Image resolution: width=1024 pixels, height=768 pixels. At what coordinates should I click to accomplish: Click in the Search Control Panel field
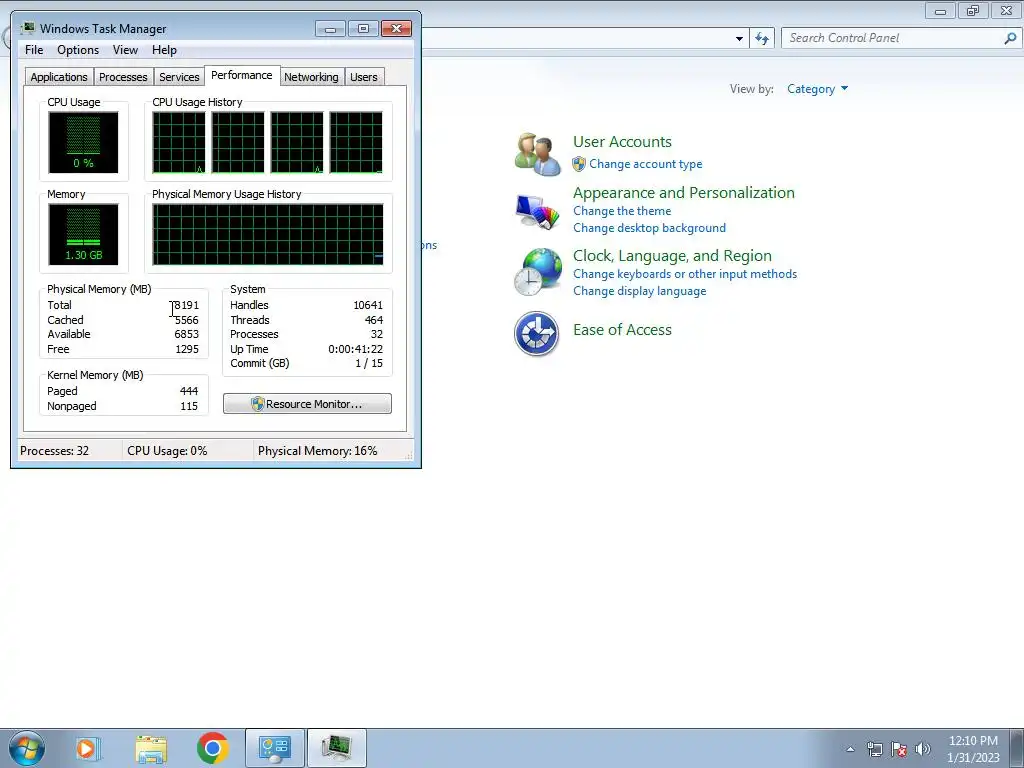[x=892, y=38]
